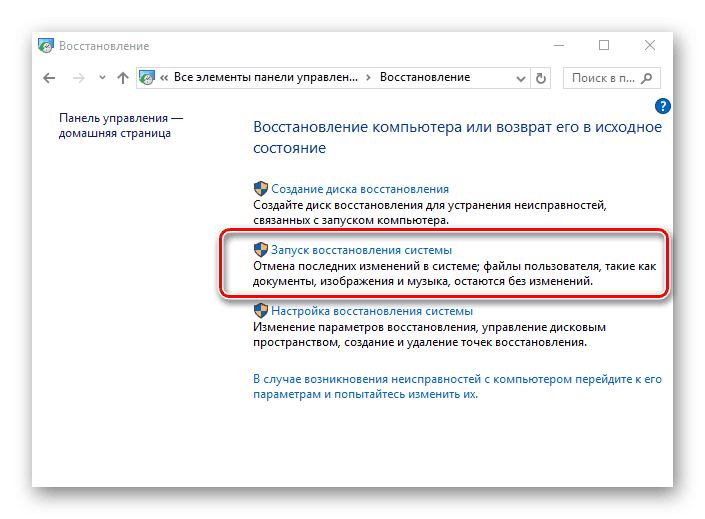
Task: Click the back navigation arrow
Action: point(50,78)
